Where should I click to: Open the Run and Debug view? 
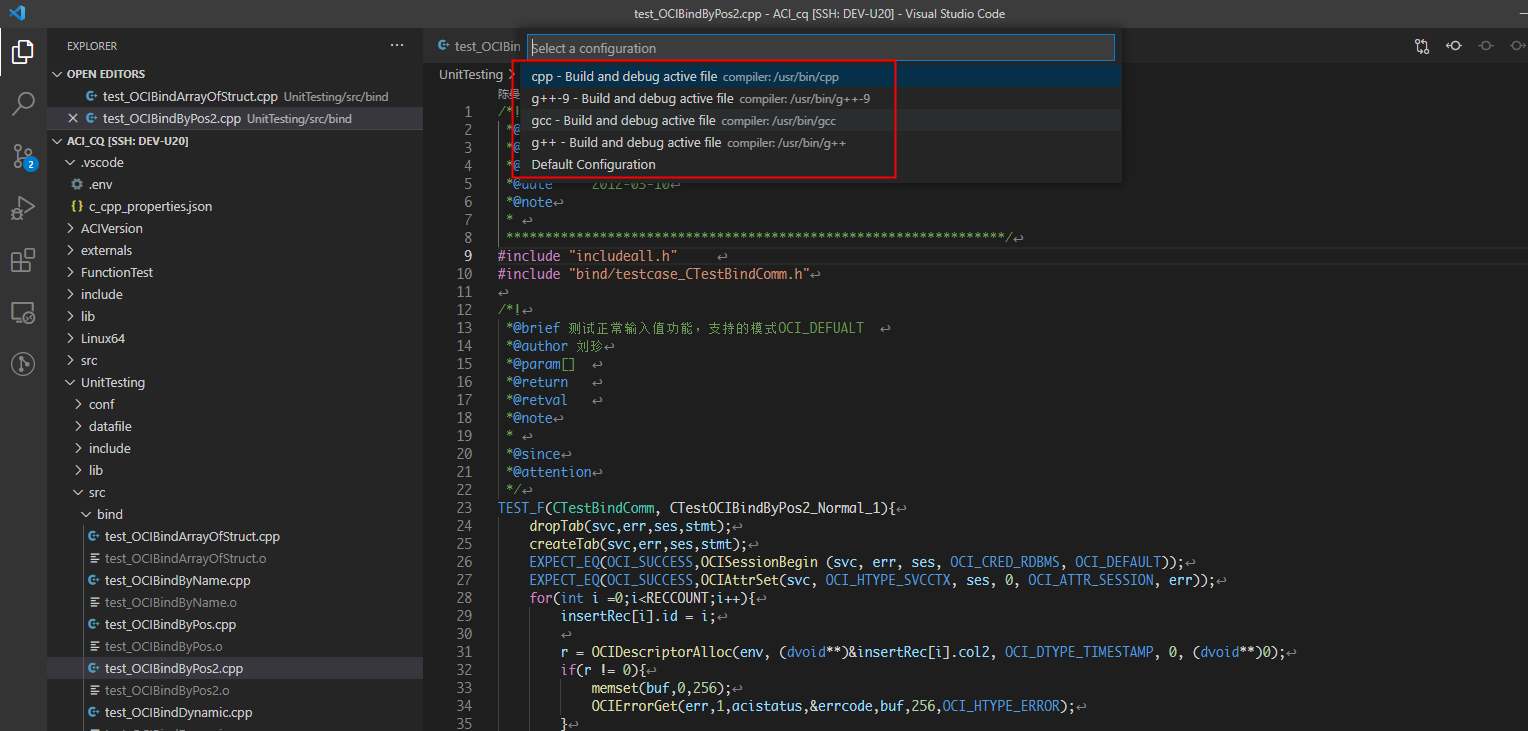click(23, 208)
